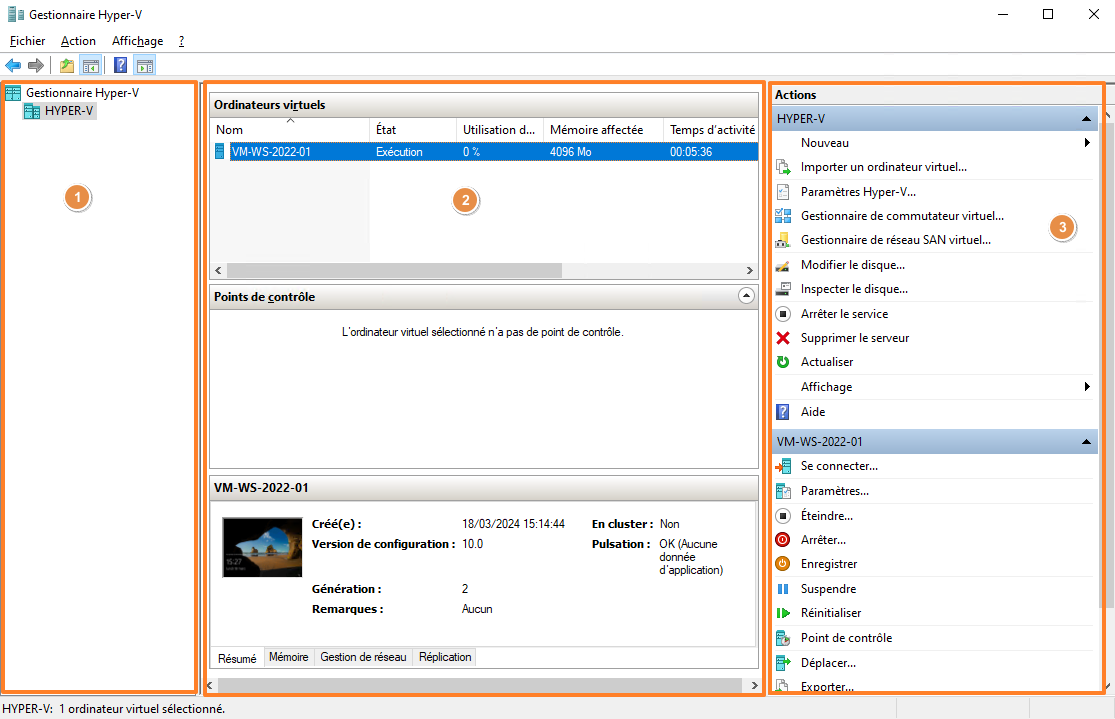Collapse the Points de contrôle section
Viewport: 1115px width, 719px height.
[x=746, y=296]
